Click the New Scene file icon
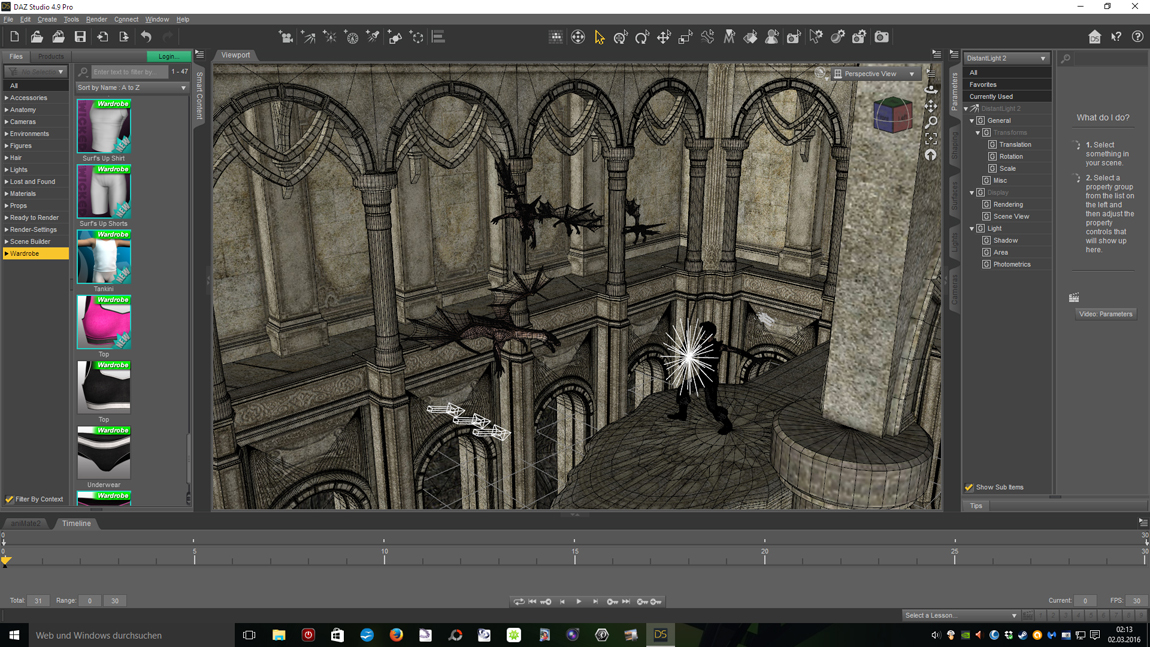 click(15, 37)
